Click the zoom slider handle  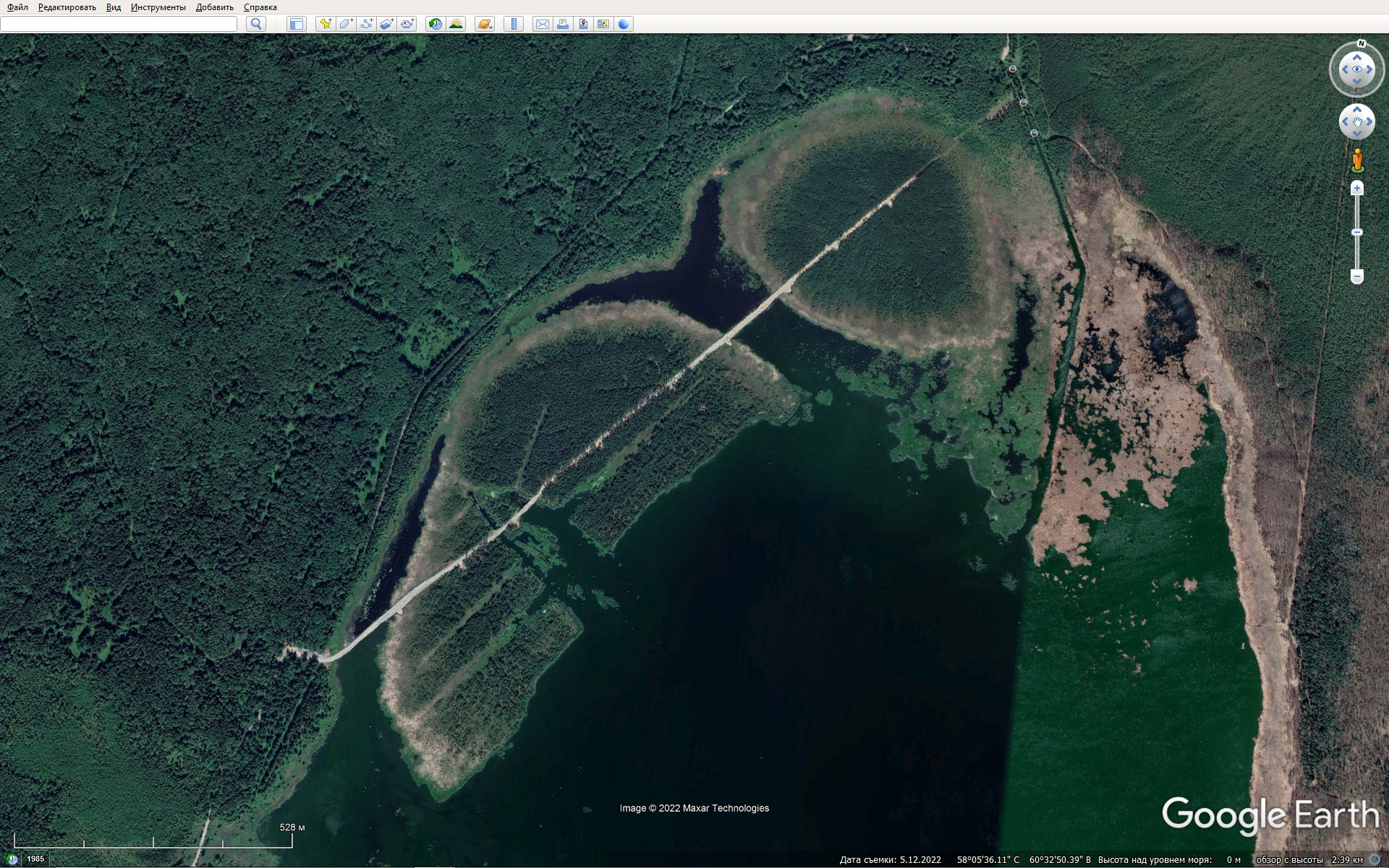point(1357,232)
